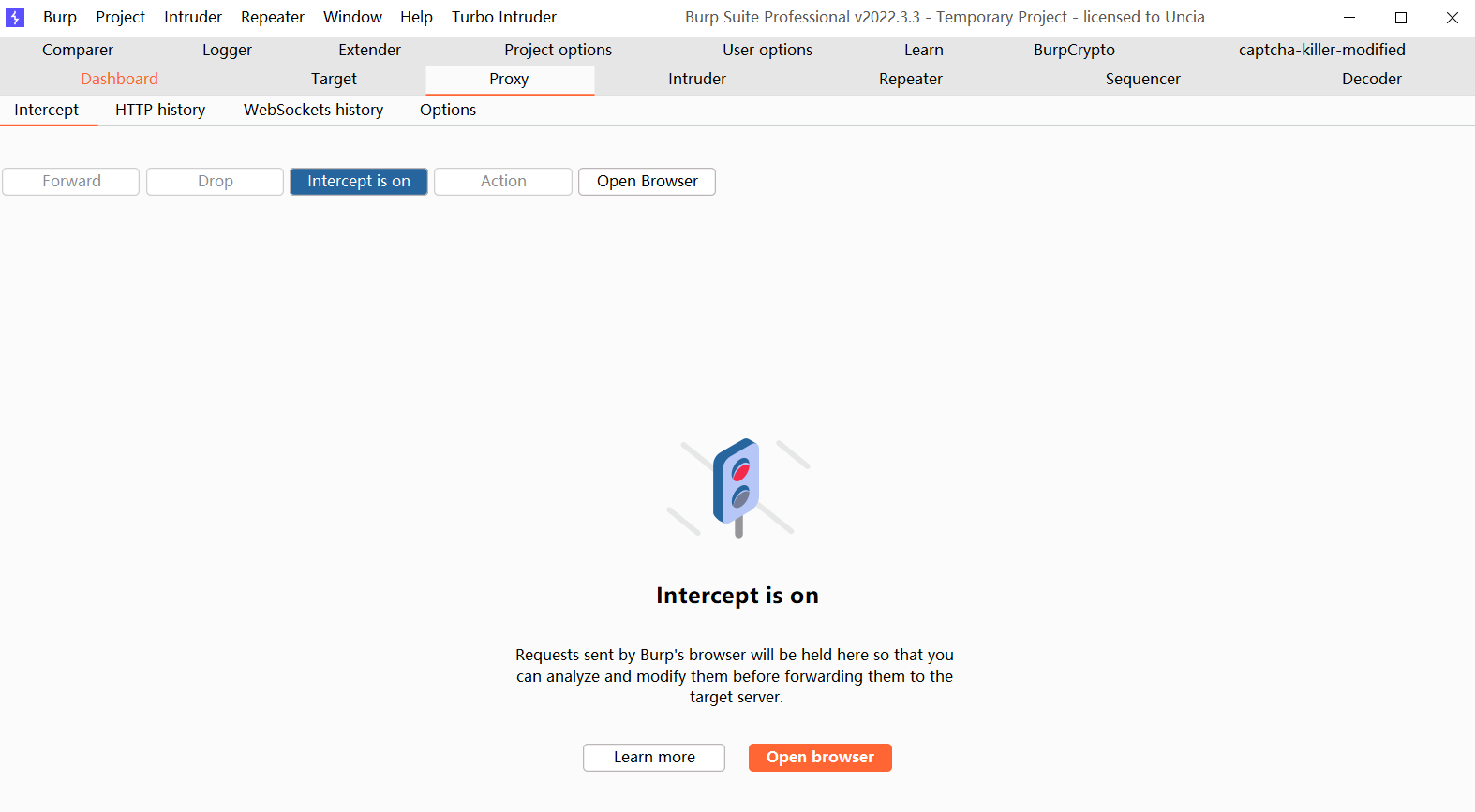The image size is (1475, 812).
Task: Open the WebSockets history sub-tab
Action: 313,110
